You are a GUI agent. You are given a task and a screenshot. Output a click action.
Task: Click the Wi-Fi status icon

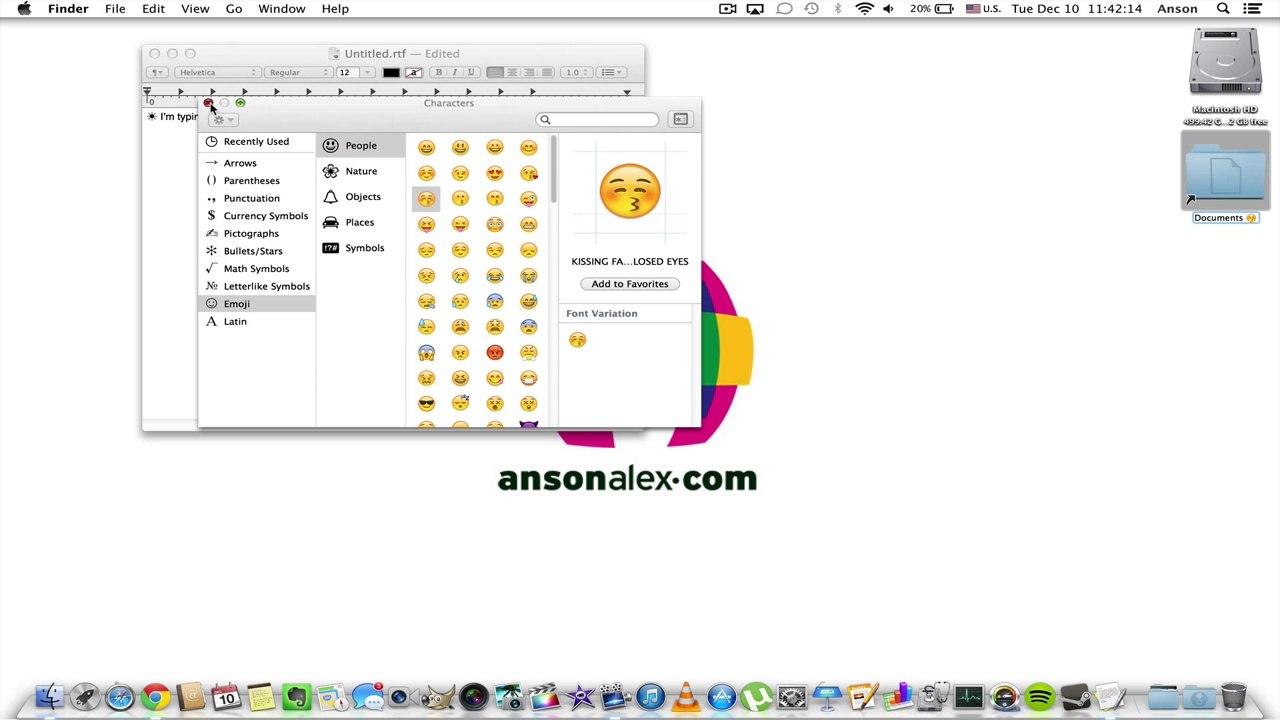coord(864,9)
